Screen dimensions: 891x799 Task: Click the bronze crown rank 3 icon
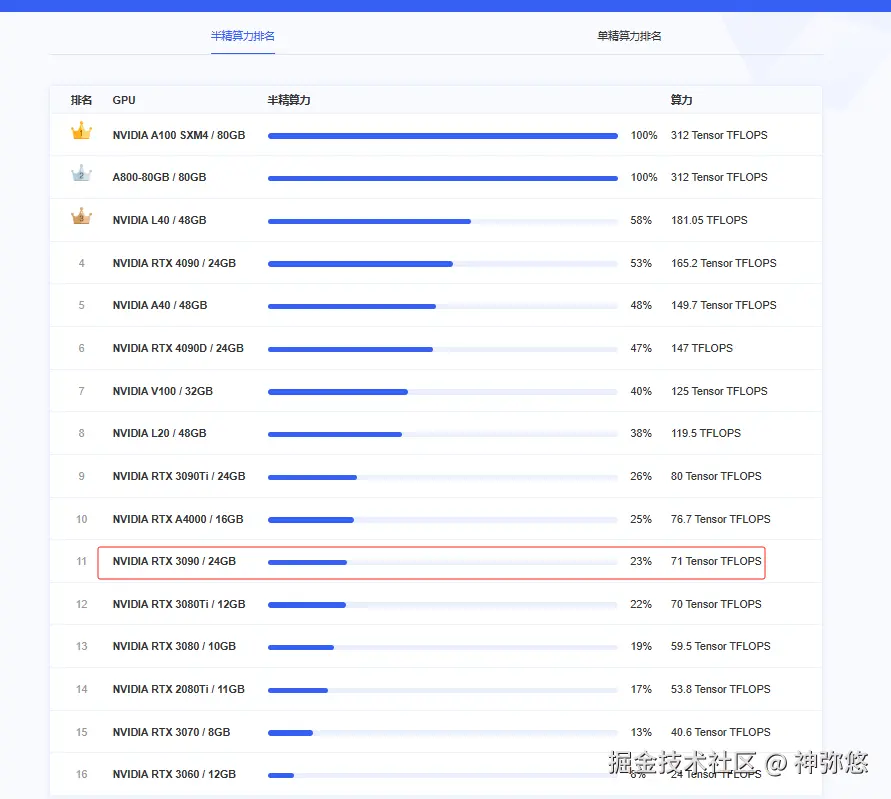[81, 216]
